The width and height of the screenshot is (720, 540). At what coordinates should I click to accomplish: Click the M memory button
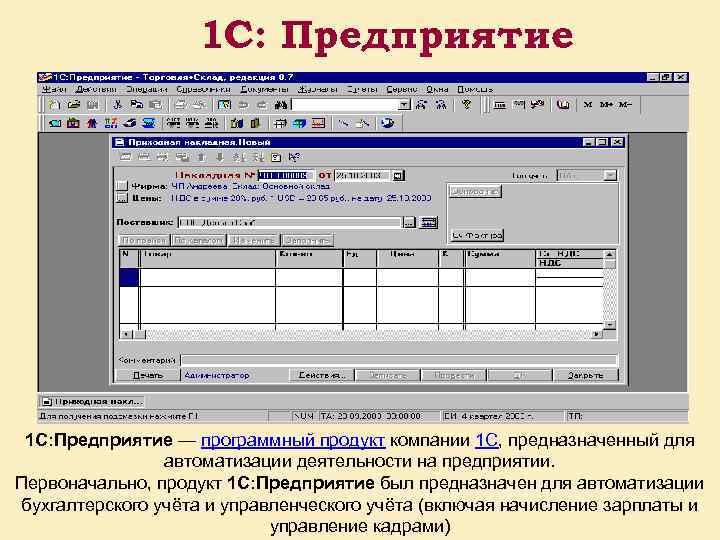(587, 105)
